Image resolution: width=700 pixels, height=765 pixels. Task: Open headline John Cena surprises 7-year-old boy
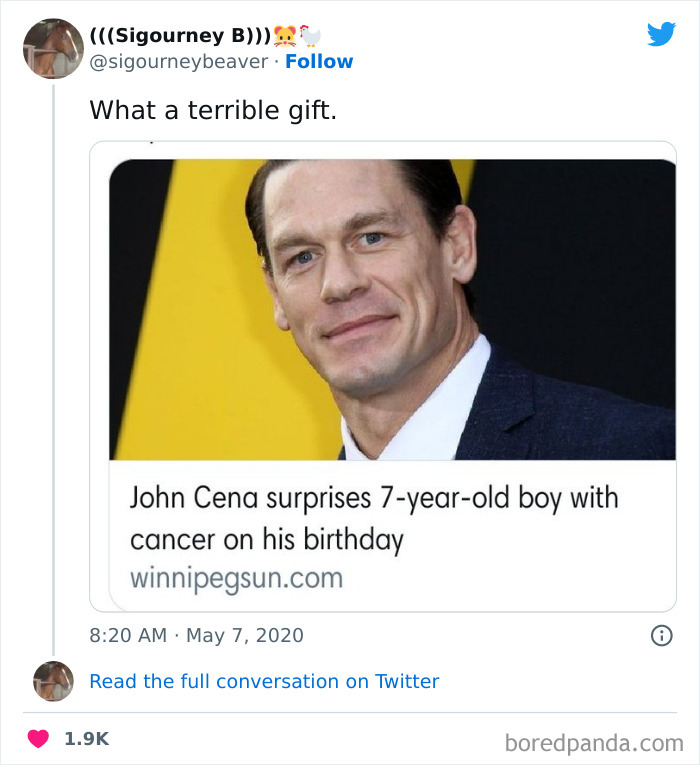coord(373,518)
